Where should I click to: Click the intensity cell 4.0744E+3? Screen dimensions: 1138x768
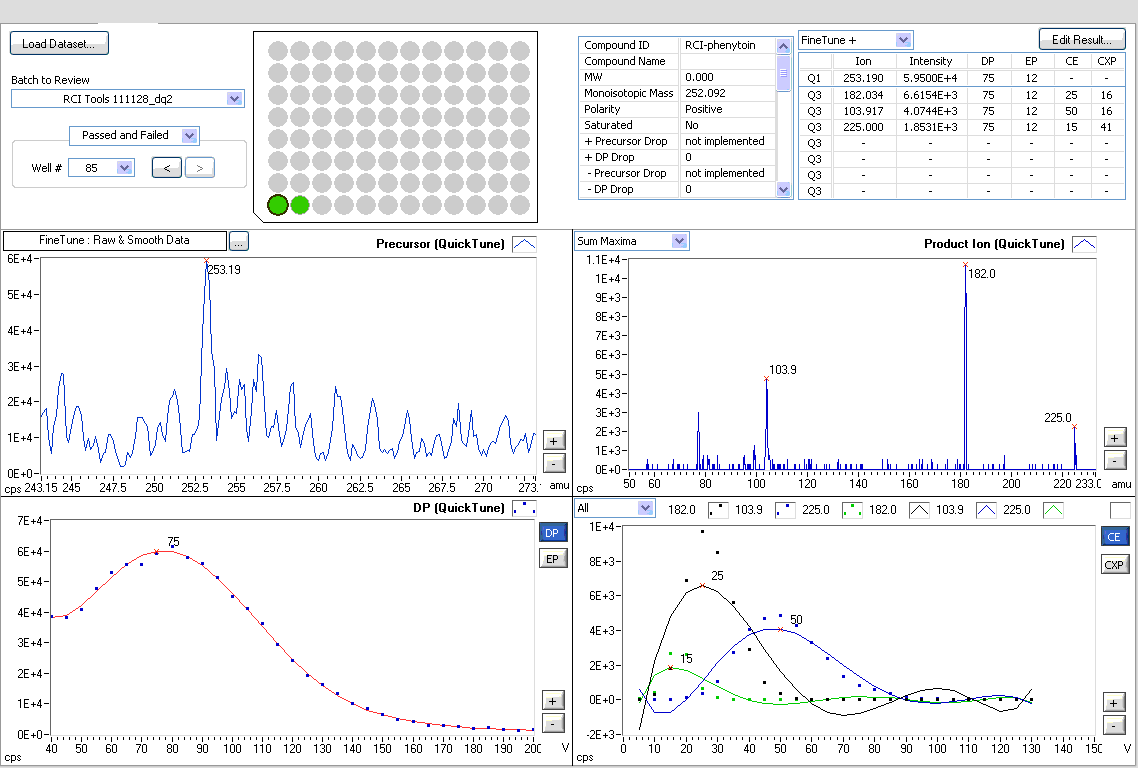click(x=930, y=111)
